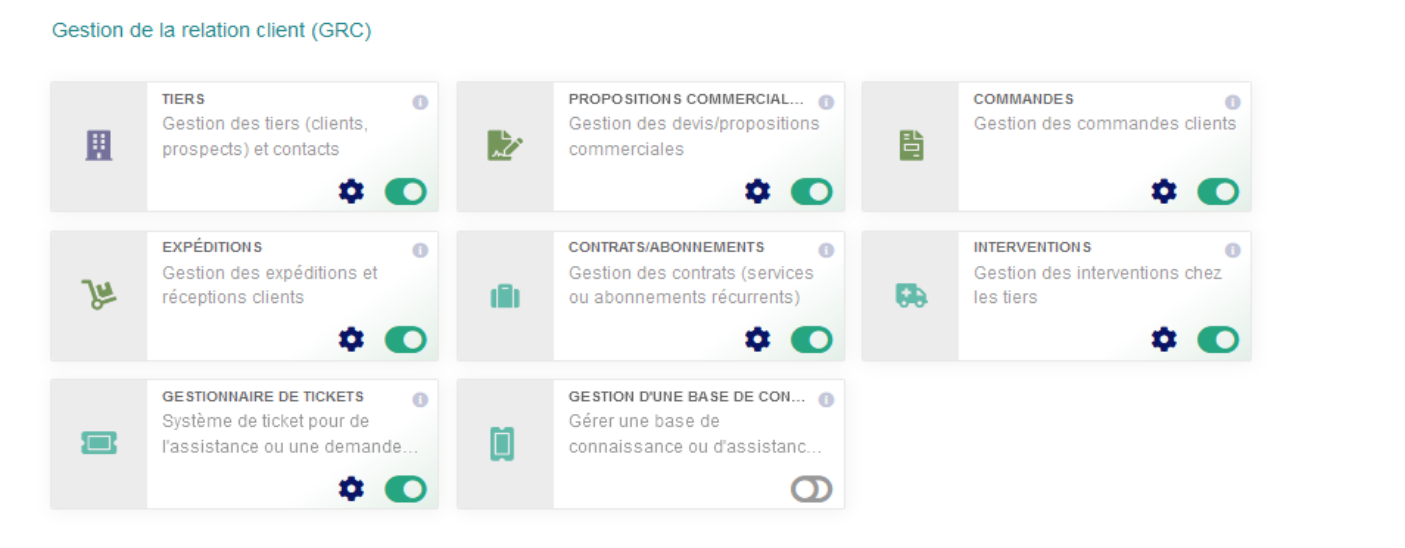Open settings gear for Gestionnaire de tickets

point(351,489)
